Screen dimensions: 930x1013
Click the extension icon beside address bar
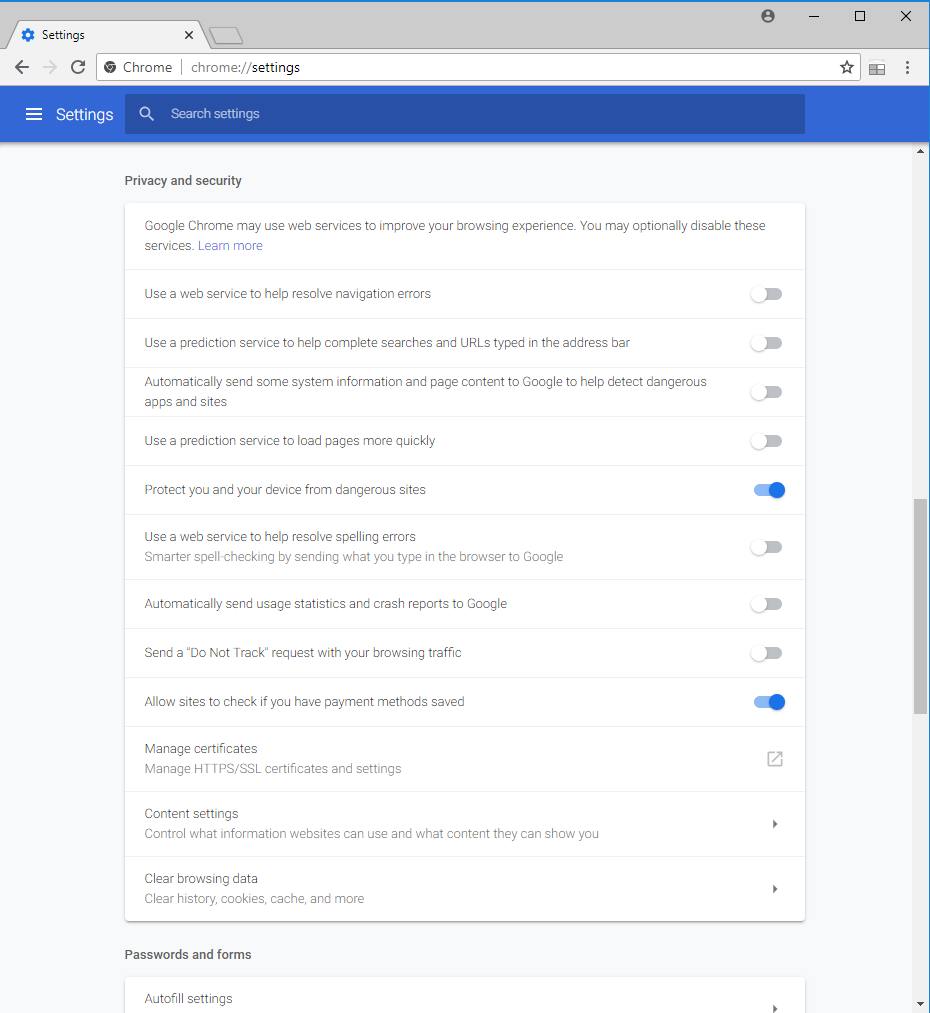click(877, 68)
